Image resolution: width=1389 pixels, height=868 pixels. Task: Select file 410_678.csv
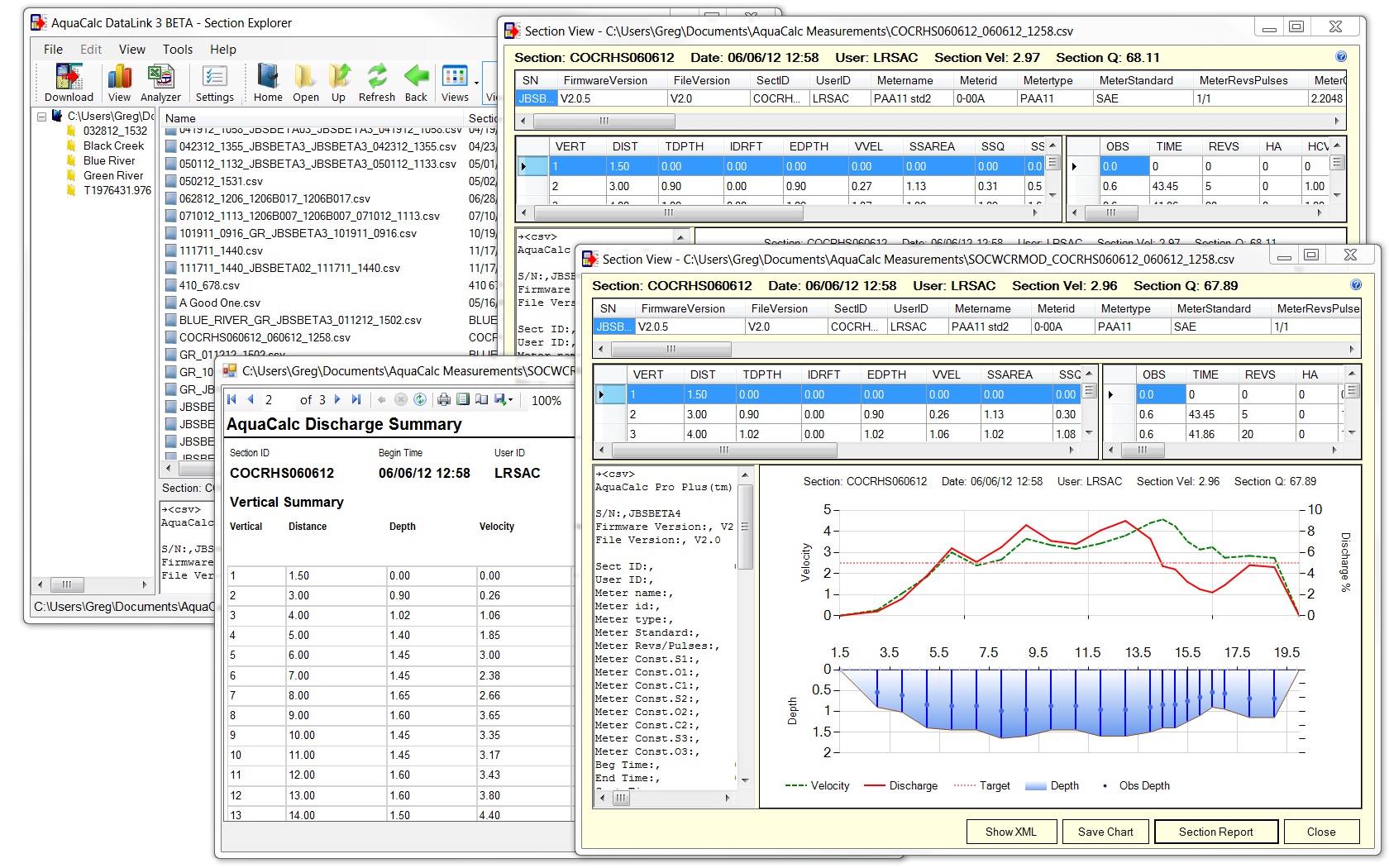click(209, 285)
